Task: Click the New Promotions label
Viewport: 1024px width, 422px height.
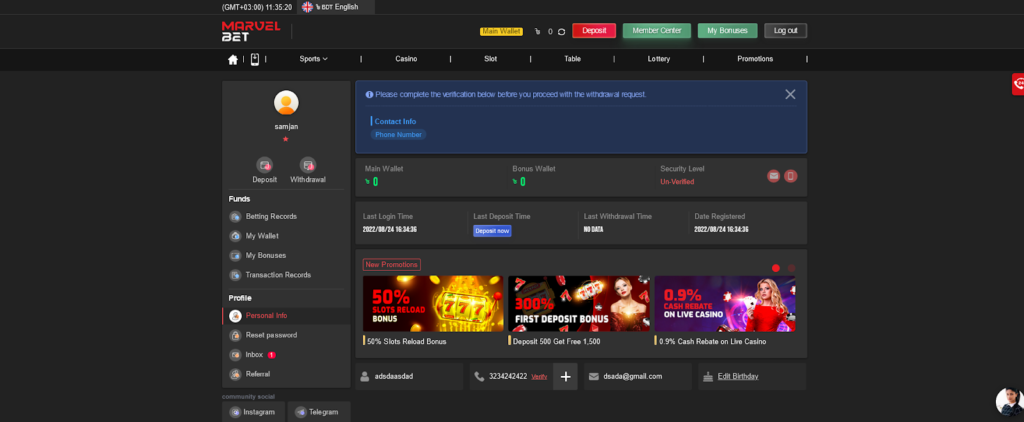Action: tap(392, 265)
